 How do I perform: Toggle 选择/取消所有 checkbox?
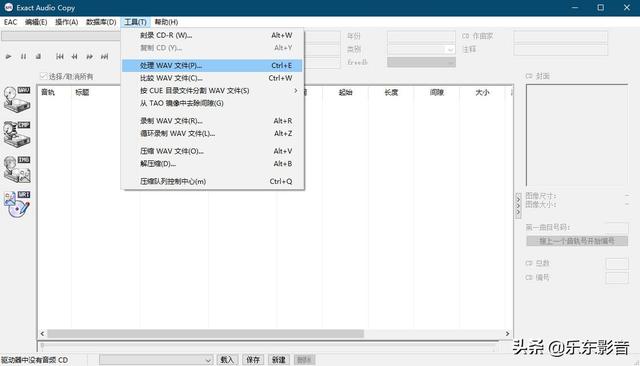click(x=44, y=76)
